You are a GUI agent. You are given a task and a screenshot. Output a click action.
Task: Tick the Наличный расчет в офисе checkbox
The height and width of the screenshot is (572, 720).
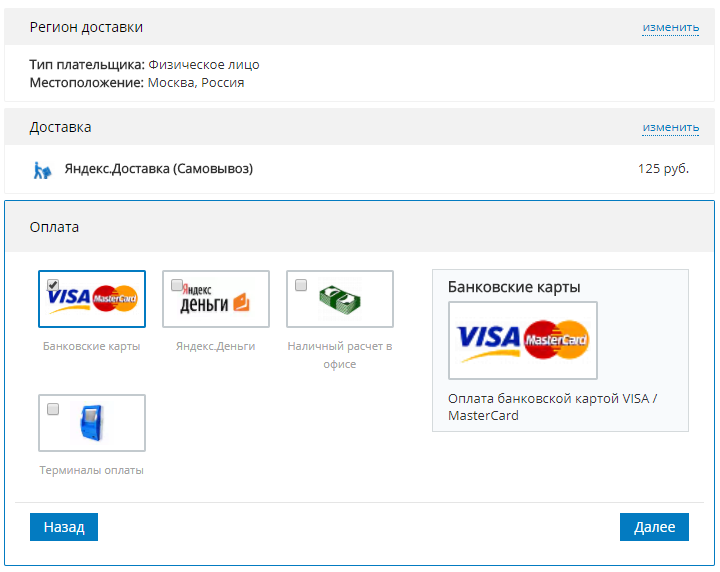coord(301,285)
